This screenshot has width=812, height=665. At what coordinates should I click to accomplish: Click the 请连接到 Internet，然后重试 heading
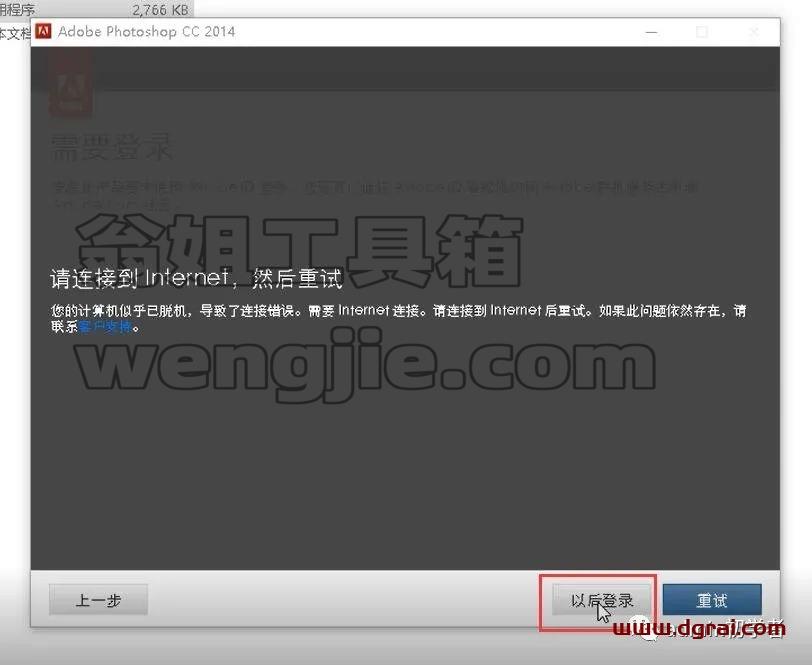point(196,278)
